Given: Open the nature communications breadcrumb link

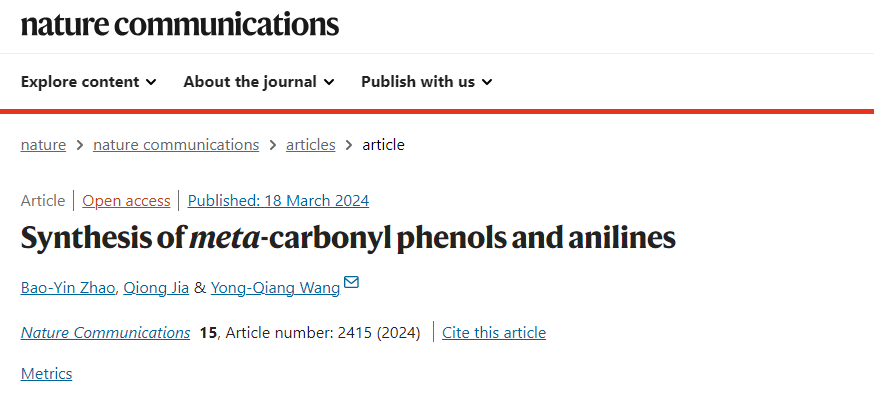Looking at the screenshot, I should 176,145.
